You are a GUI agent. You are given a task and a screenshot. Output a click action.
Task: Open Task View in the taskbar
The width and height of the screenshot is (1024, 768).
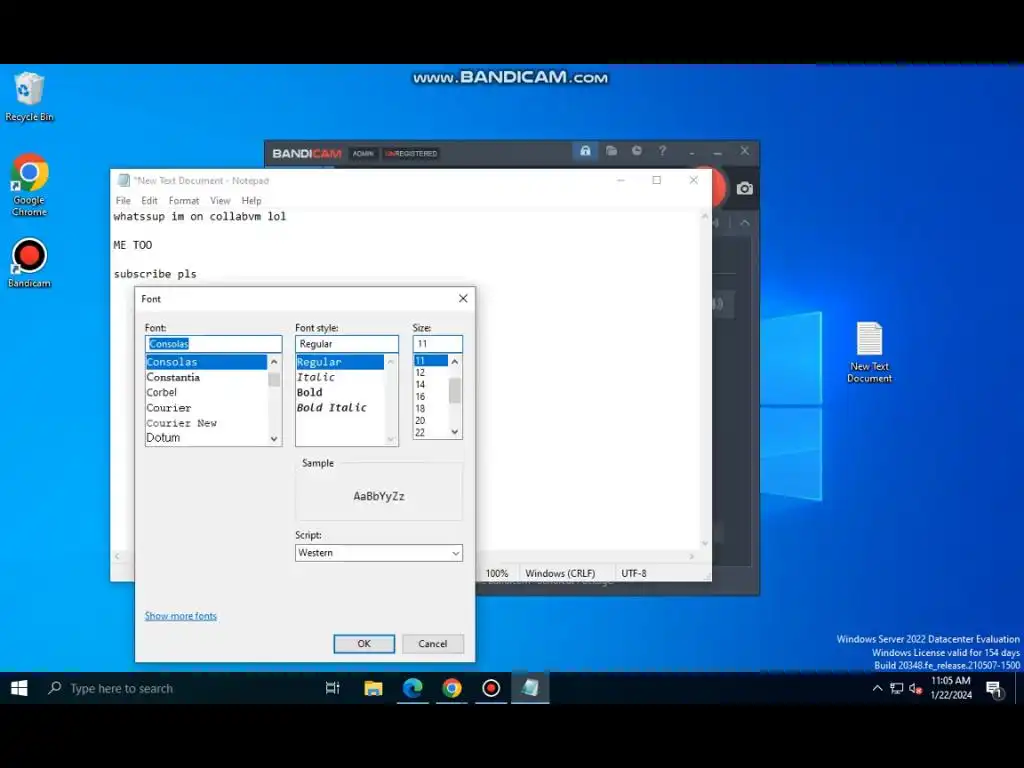pos(332,688)
